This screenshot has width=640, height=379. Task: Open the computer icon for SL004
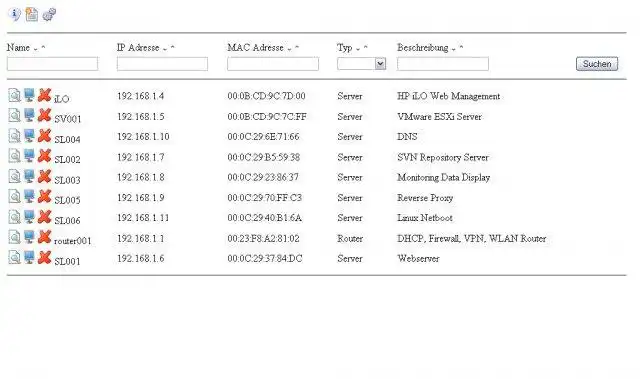point(29,135)
